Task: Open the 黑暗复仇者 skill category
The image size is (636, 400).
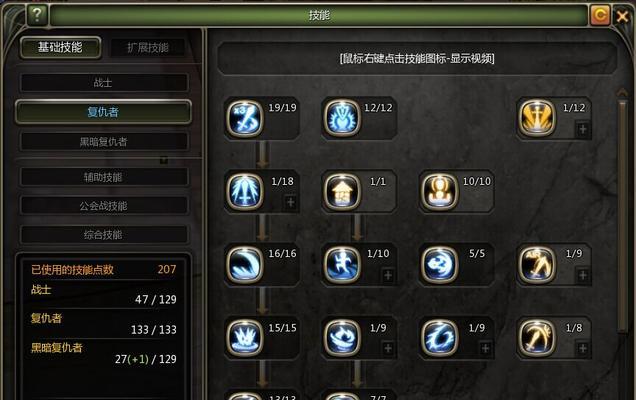Action: click(104, 142)
